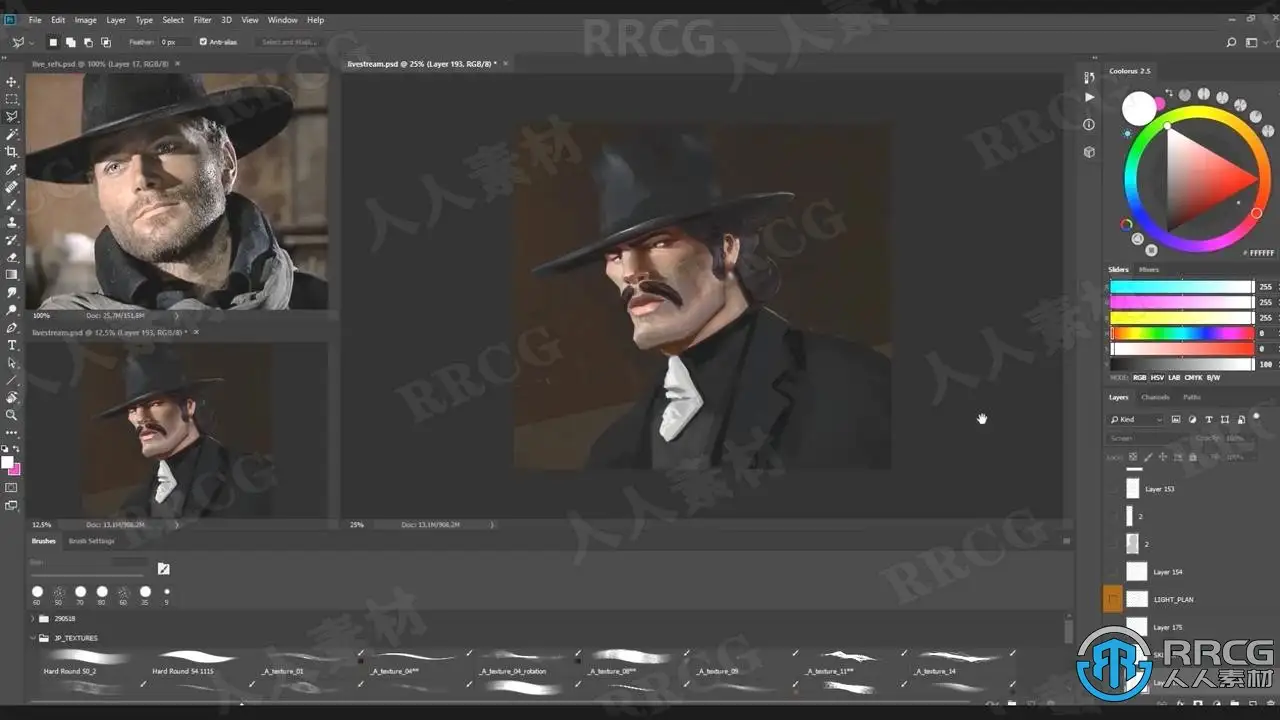This screenshot has width=1280, height=720.
Task: Select the Clone Stamp tool
Action: click(12, 222)
